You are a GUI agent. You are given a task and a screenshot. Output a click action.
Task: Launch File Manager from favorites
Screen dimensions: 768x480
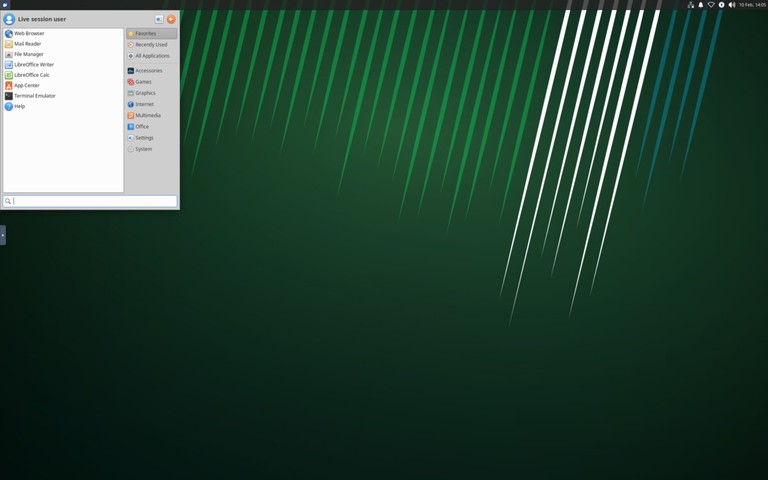[x=63, y=54]
